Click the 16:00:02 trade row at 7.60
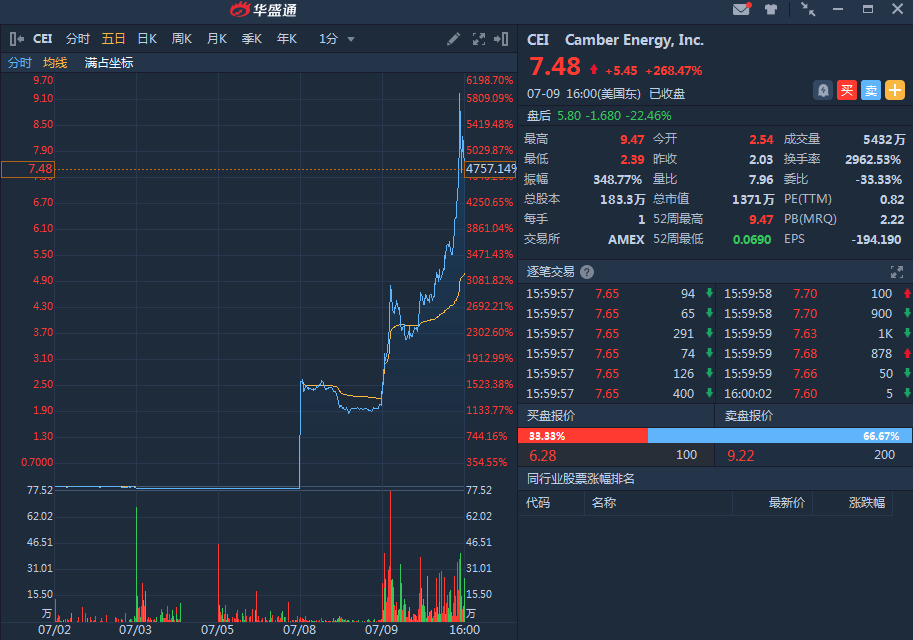The height and width of the screenshot is (640, 913). point(814,394)
